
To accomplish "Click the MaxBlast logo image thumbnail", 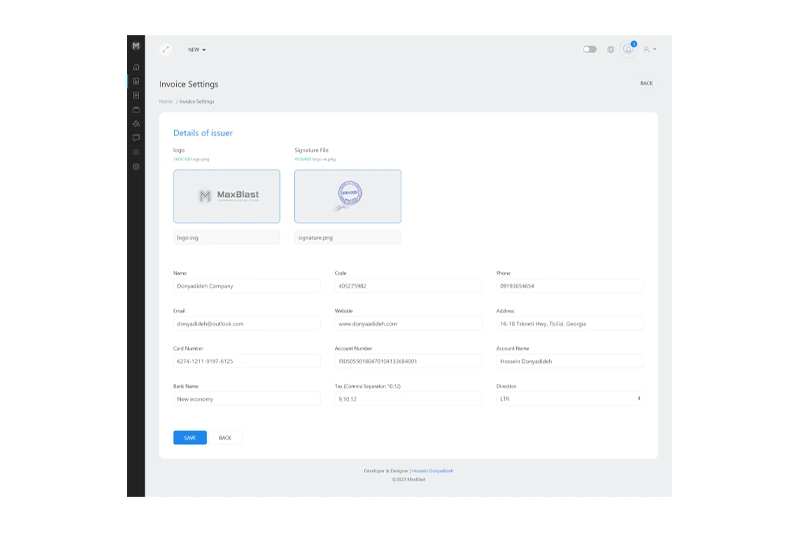I will [x=227, y=196].
